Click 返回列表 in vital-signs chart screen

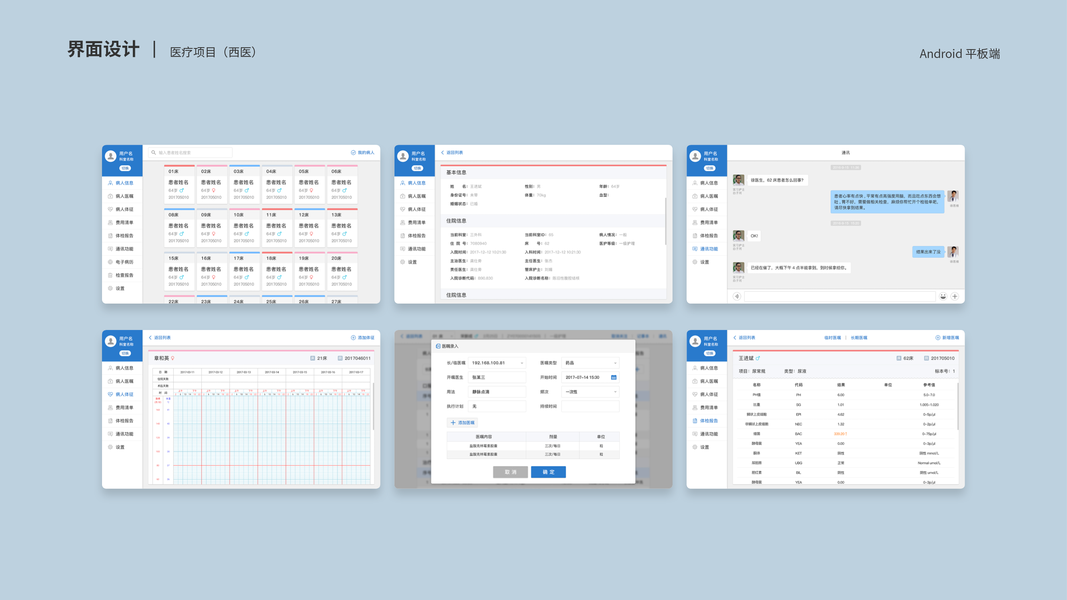click(160, 337)
